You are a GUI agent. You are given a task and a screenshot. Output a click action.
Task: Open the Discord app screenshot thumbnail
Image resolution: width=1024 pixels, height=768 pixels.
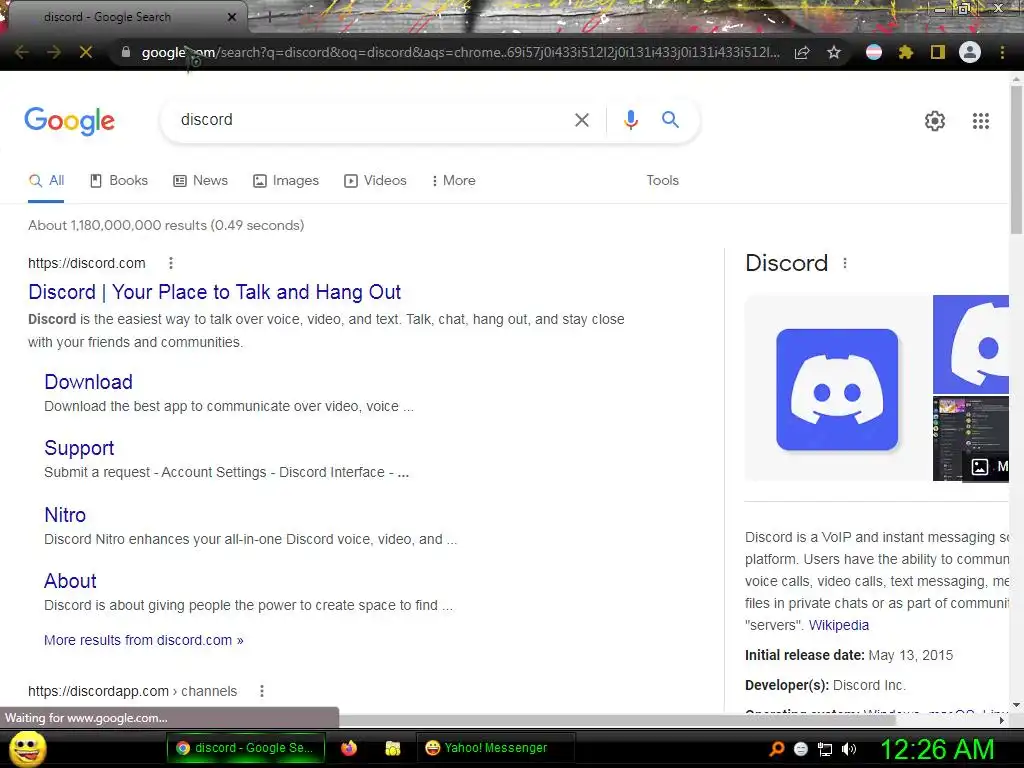click(971, 438)
